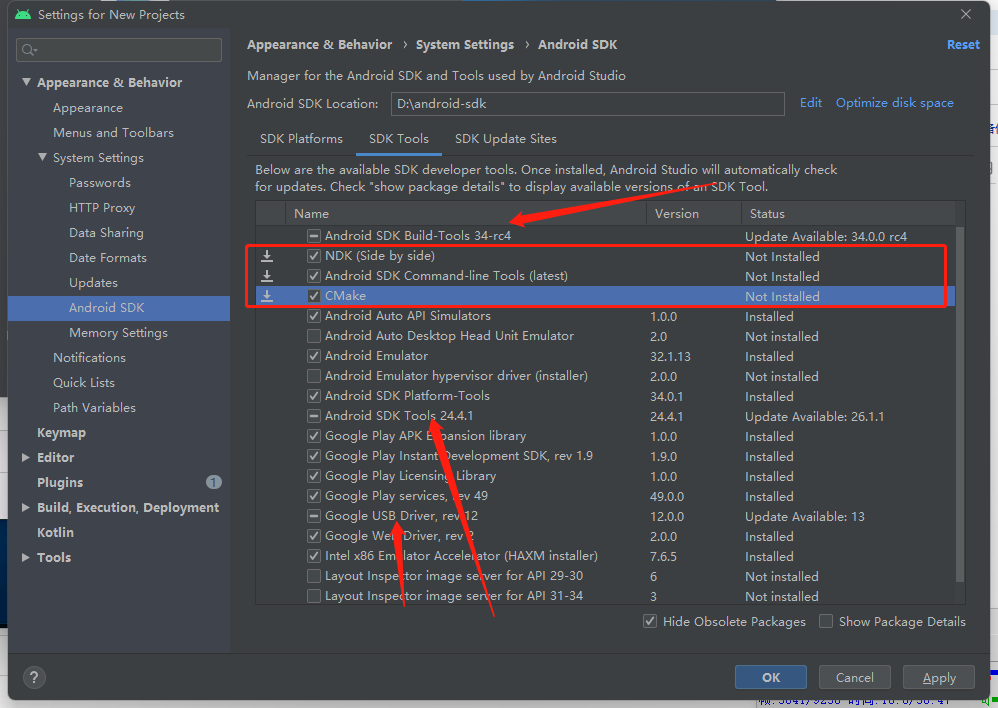
Task: Expand the Build, Execution, Deployment section
Action: tap(27, 508)
